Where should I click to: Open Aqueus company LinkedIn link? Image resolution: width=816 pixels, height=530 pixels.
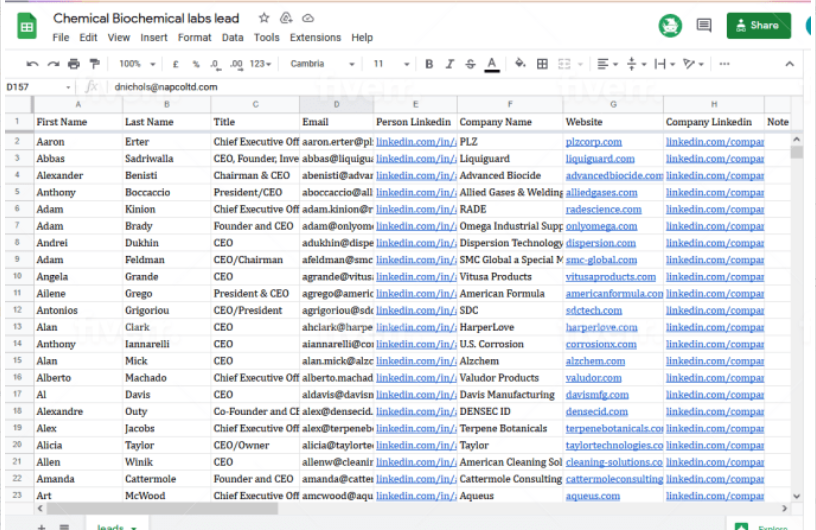click(715, 496)
